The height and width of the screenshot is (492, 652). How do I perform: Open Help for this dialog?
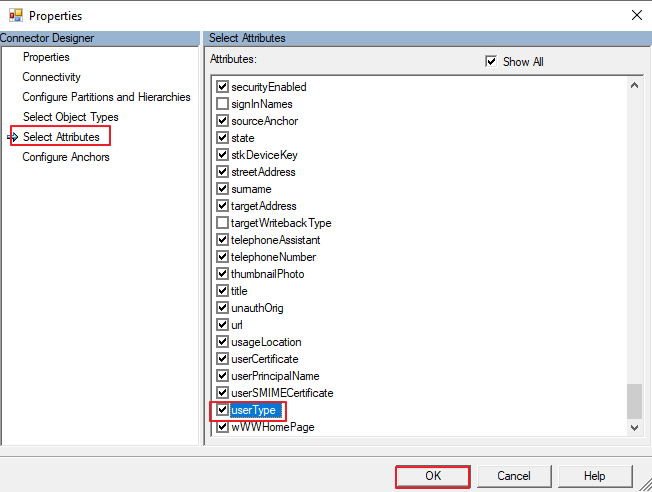(x=595, y=476)
